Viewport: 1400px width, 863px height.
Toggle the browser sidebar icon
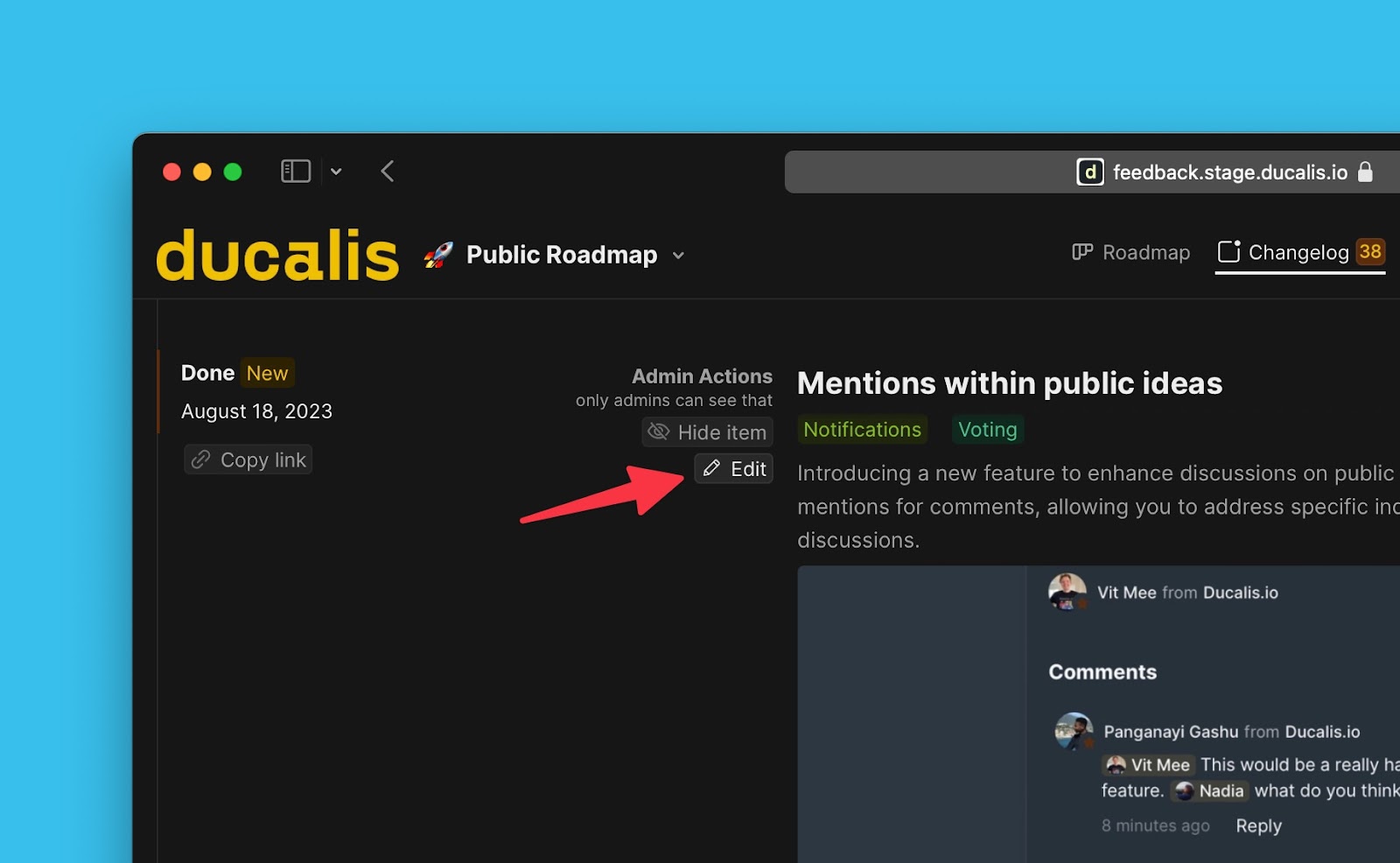tap(296, 172)
